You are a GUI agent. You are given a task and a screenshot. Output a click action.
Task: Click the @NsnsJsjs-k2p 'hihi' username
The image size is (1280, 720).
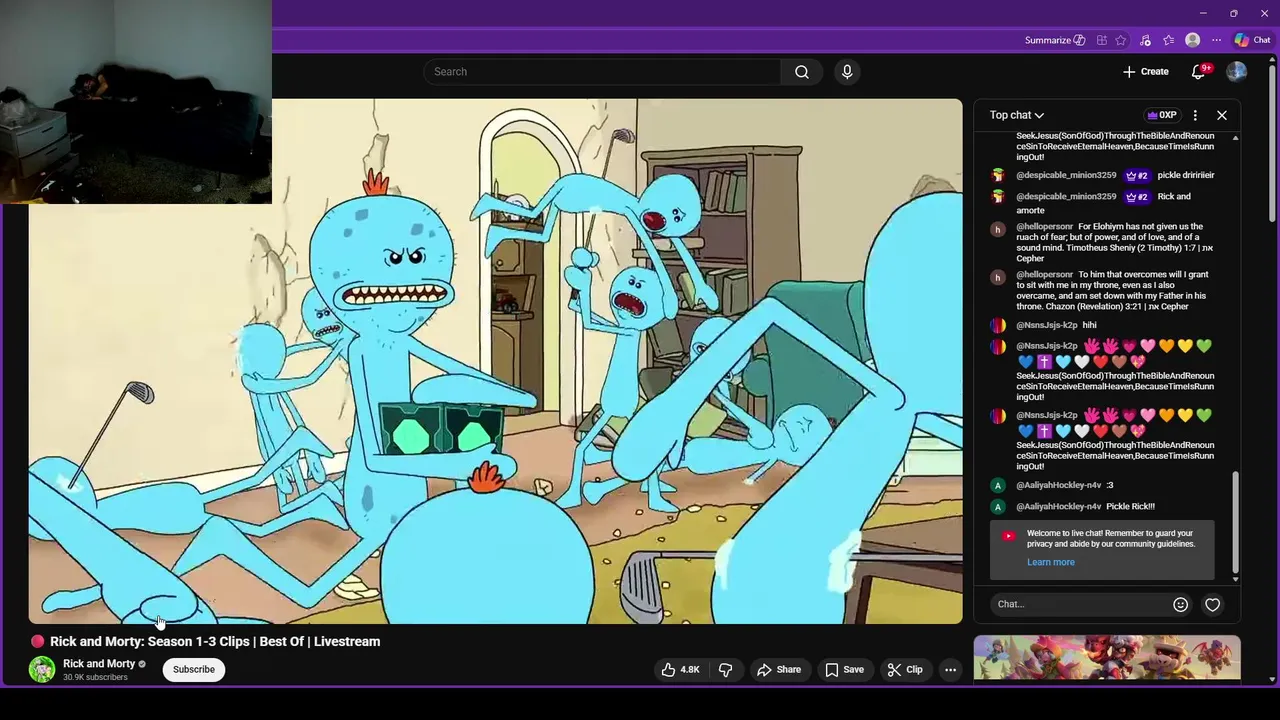(x=1047, y=325)
